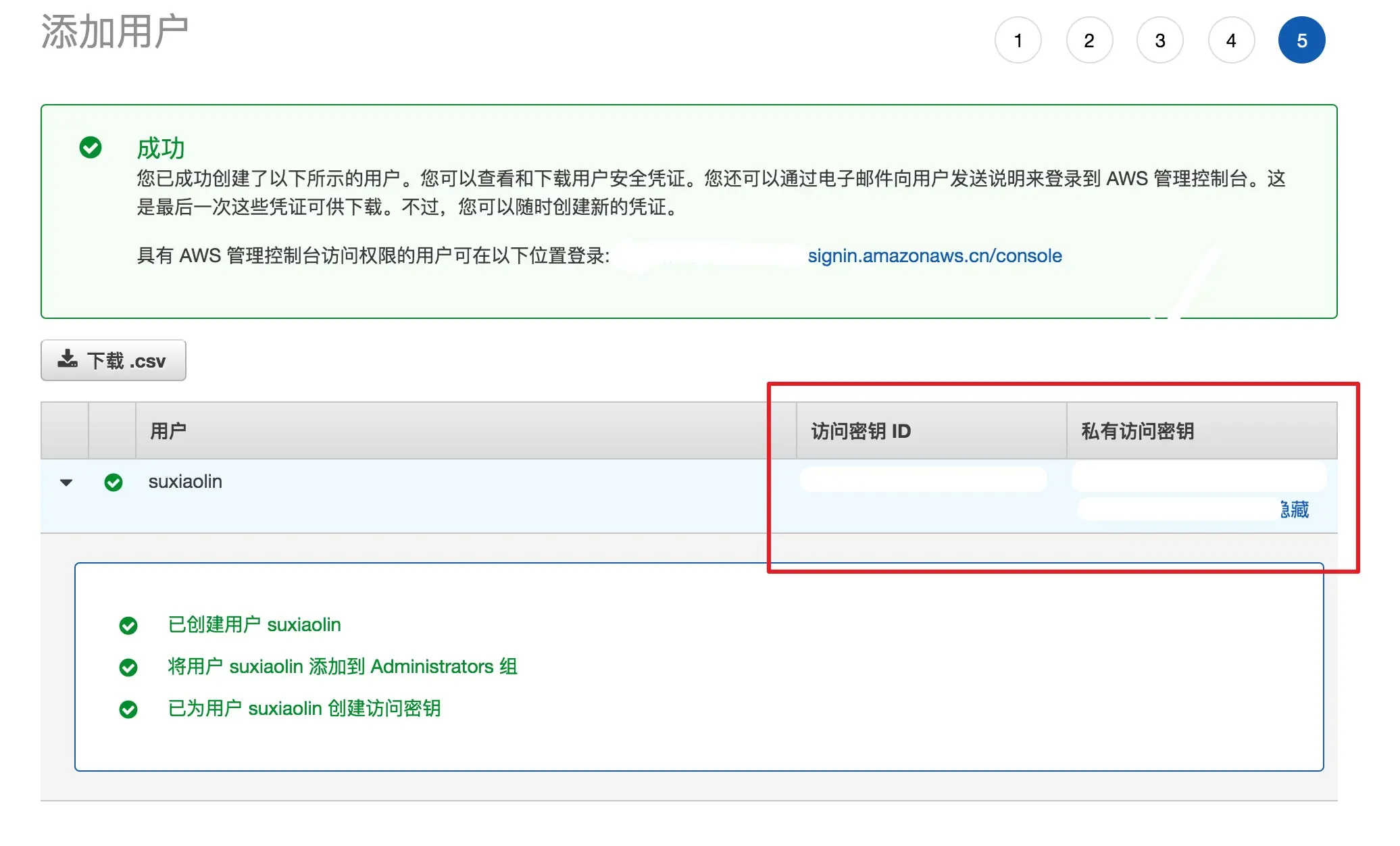Click checkmark next to Administrators group message

click(x=128, y=668)
